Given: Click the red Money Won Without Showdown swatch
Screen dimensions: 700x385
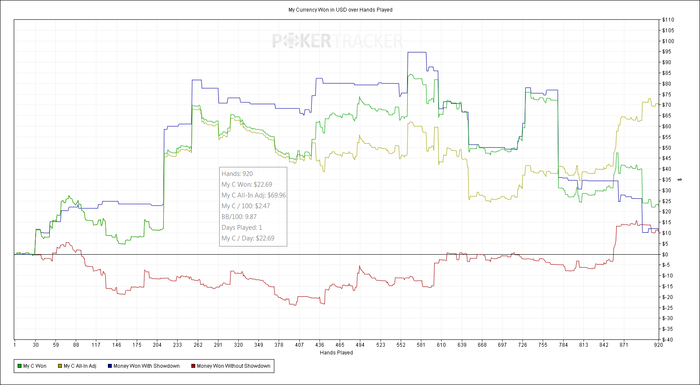Looking at the screenshot, I should [x=192, y=366].
